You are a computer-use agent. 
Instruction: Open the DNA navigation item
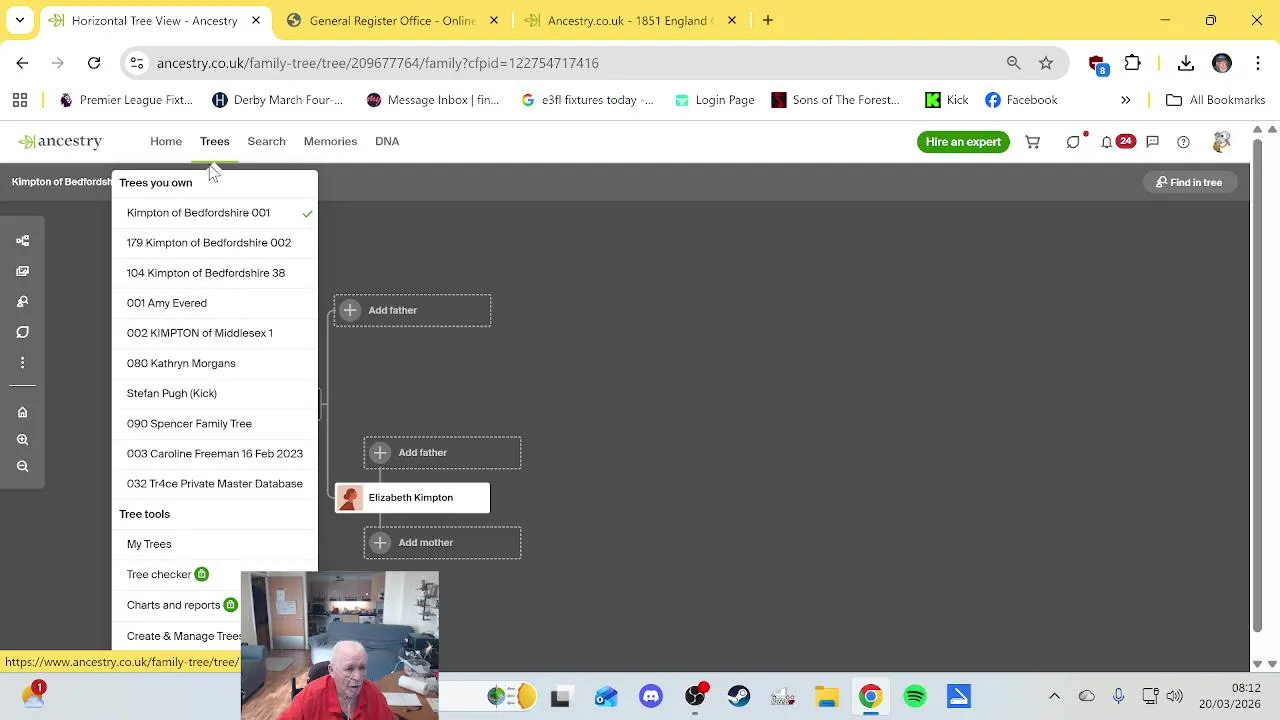(x=387, y=141)
